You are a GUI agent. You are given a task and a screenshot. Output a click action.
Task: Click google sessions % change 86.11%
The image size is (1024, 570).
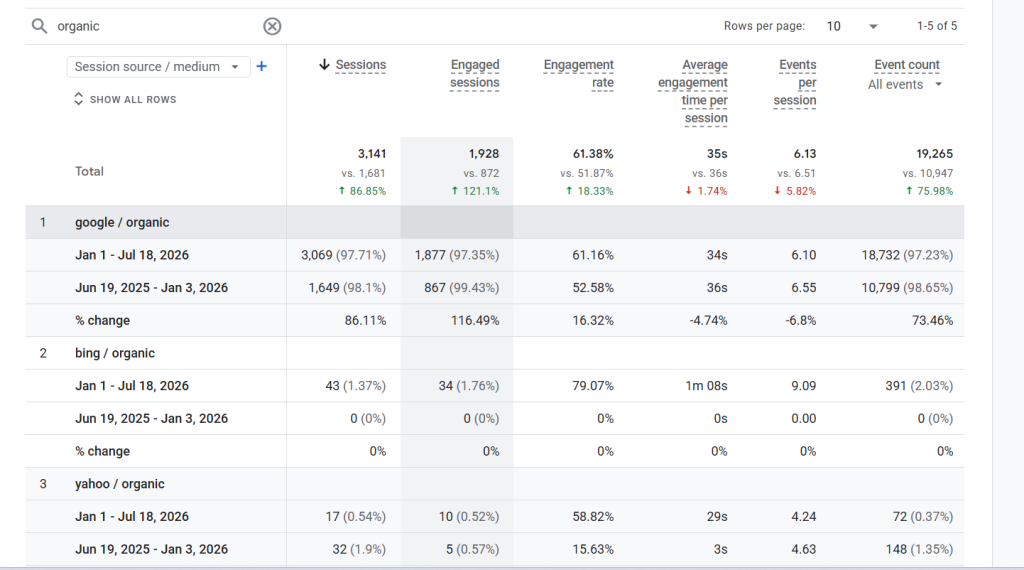tap(365, 321)
